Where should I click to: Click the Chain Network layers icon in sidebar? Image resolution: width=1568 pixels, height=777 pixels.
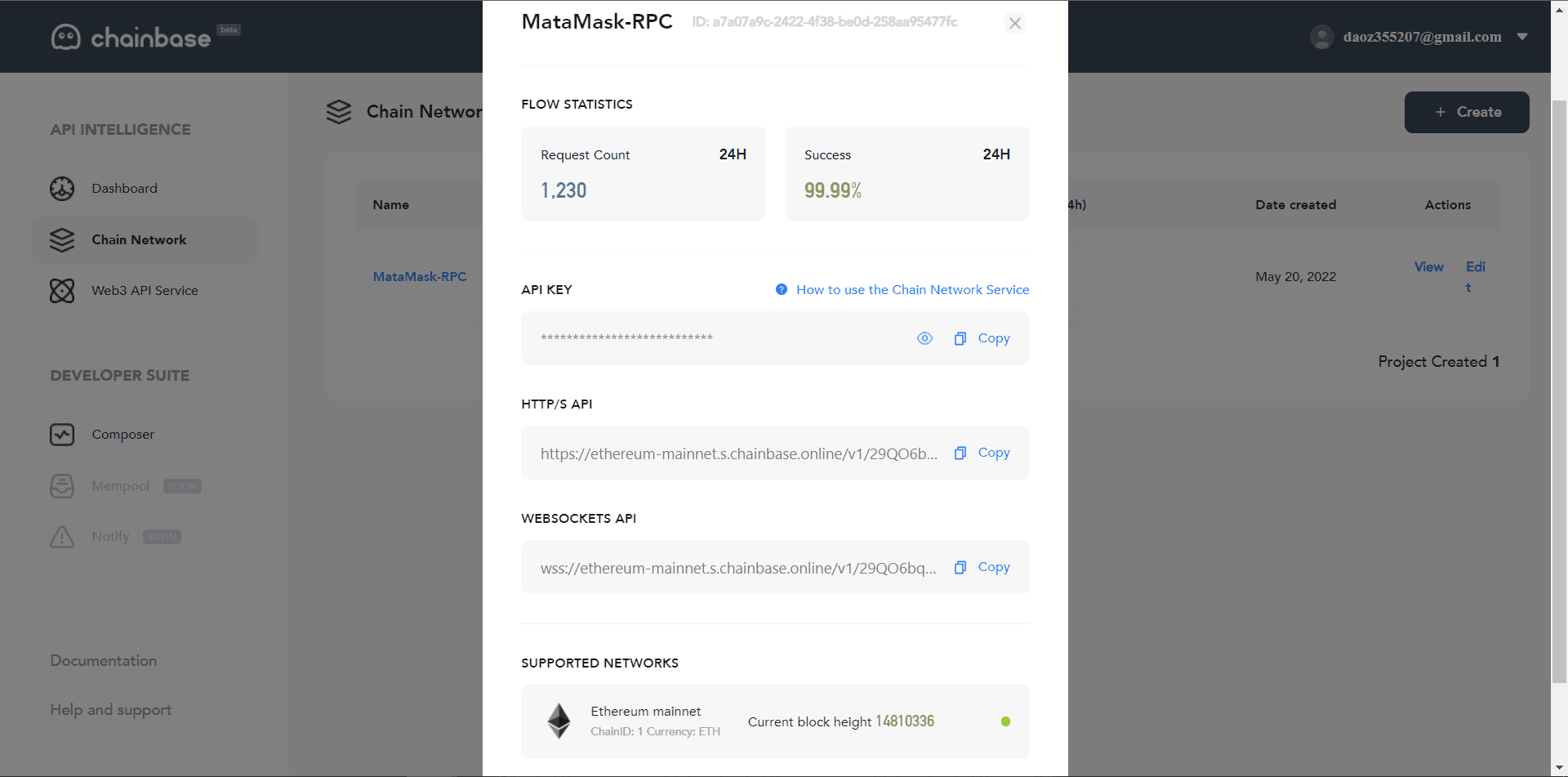(62, 240)
